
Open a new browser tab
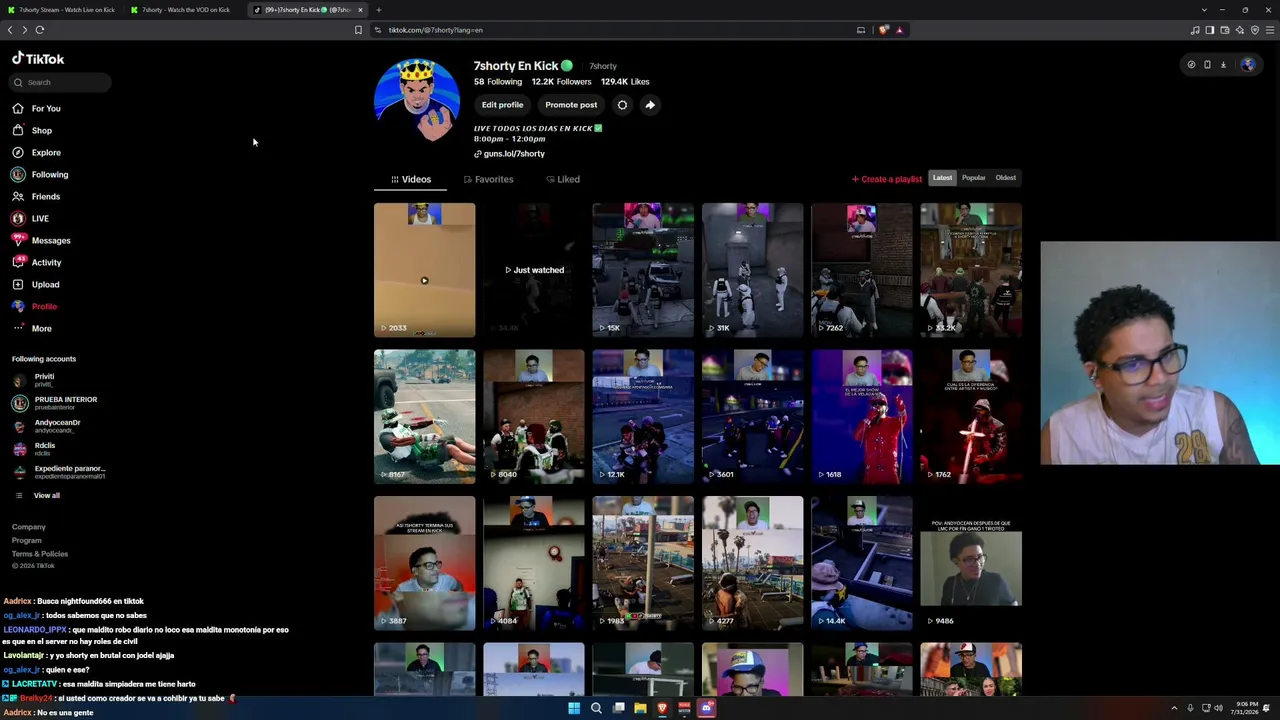[x=378, y=10]
